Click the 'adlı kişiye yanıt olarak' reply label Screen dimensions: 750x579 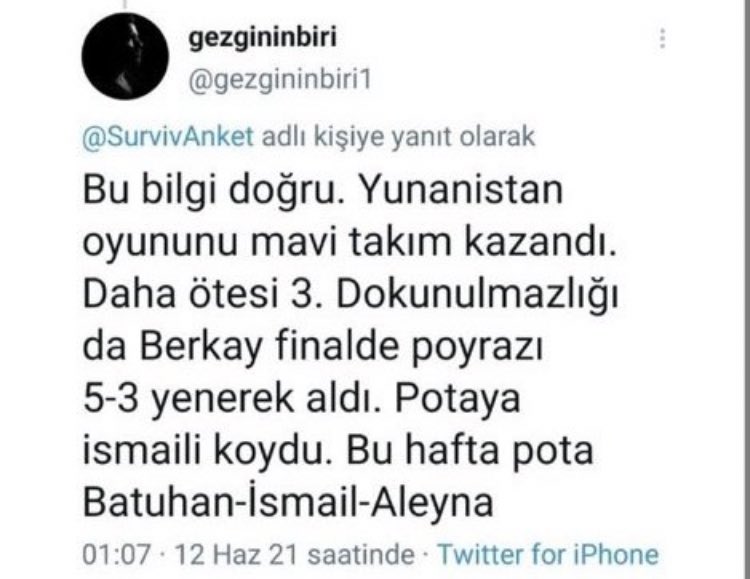pos(398,137)
